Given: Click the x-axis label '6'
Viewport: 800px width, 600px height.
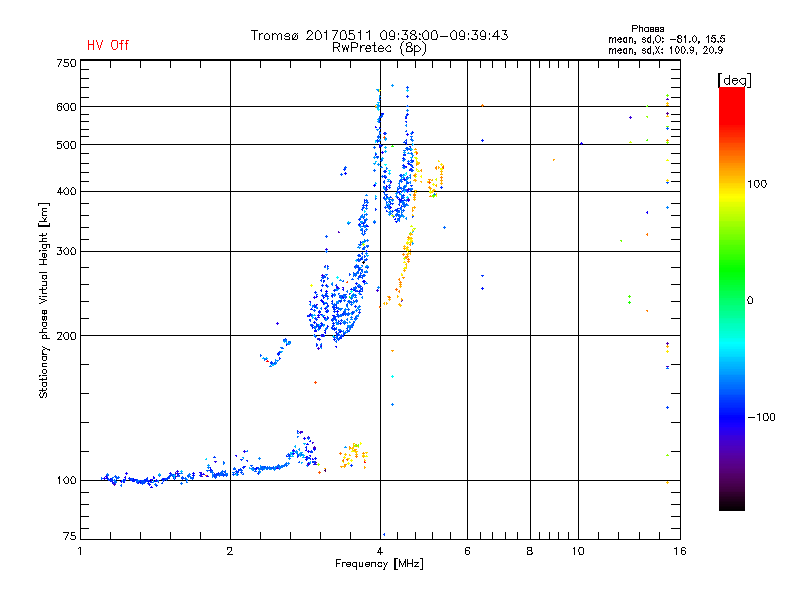Looking at the screenshot, I should tap(467, 551).
